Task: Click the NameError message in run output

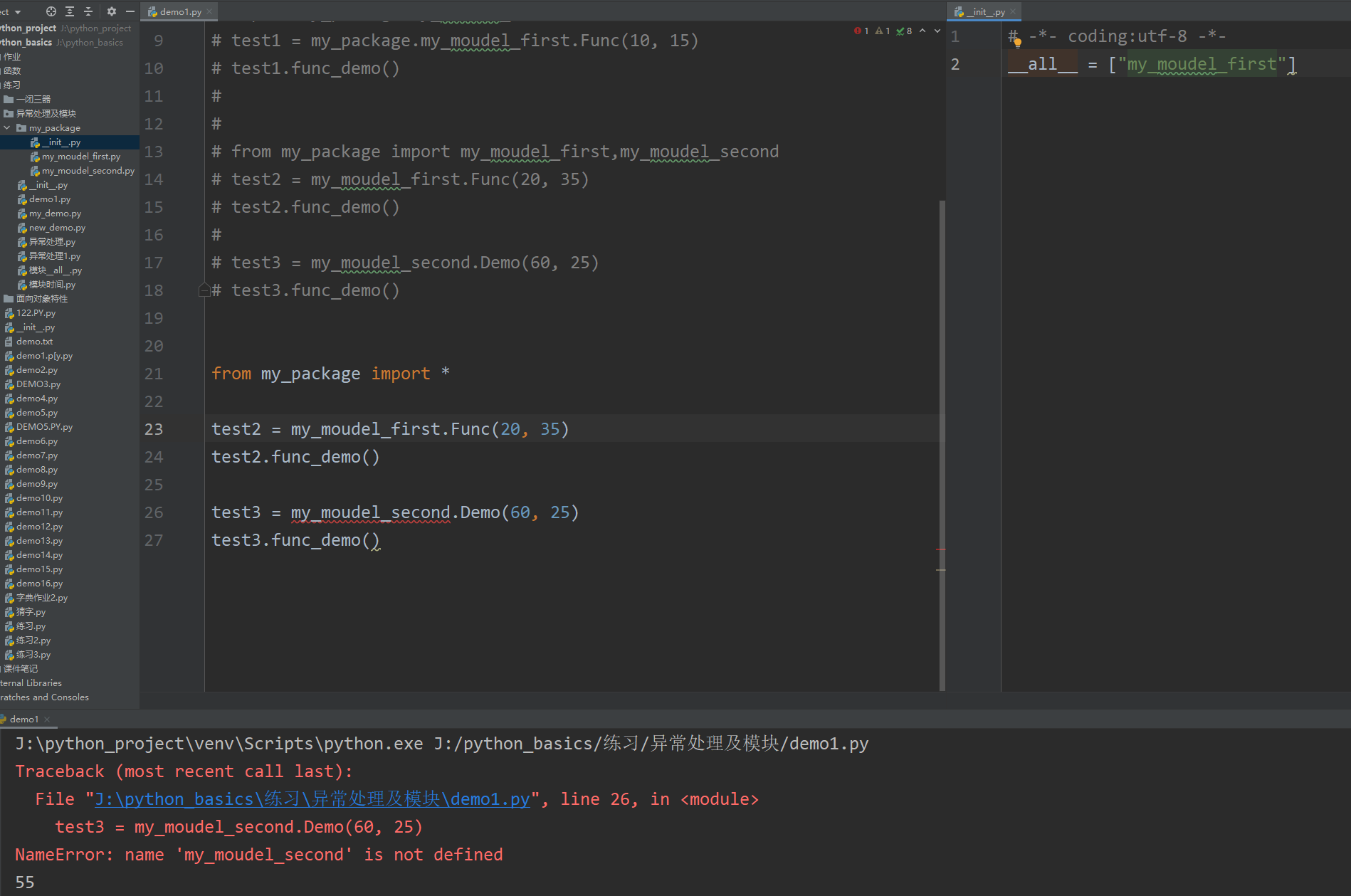Action: [x=259, y=855]
